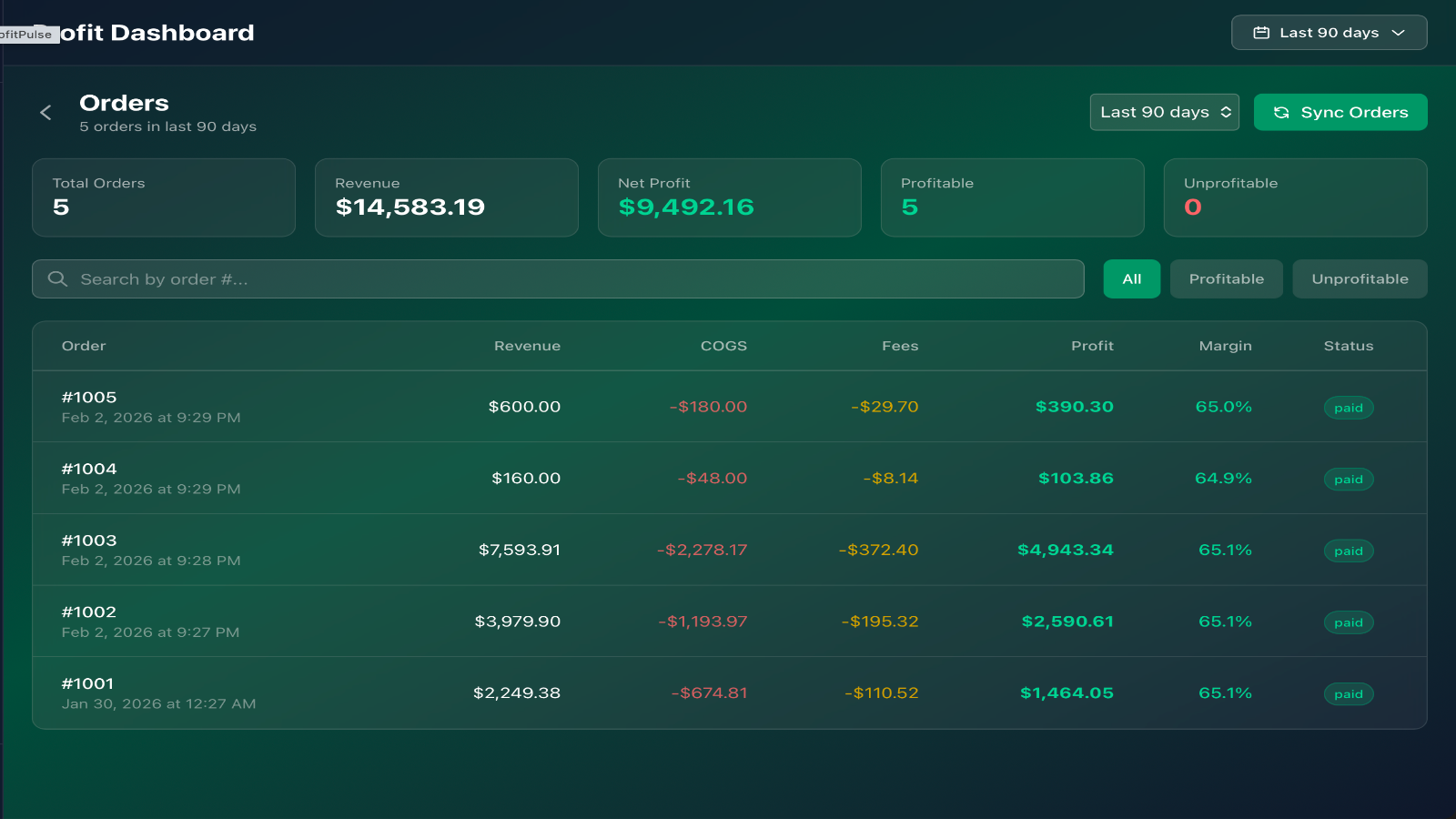1456x819 pixels.
Task: Click revenue value $7,593.91
Action: pyautogui.click(x=520, y=550)
